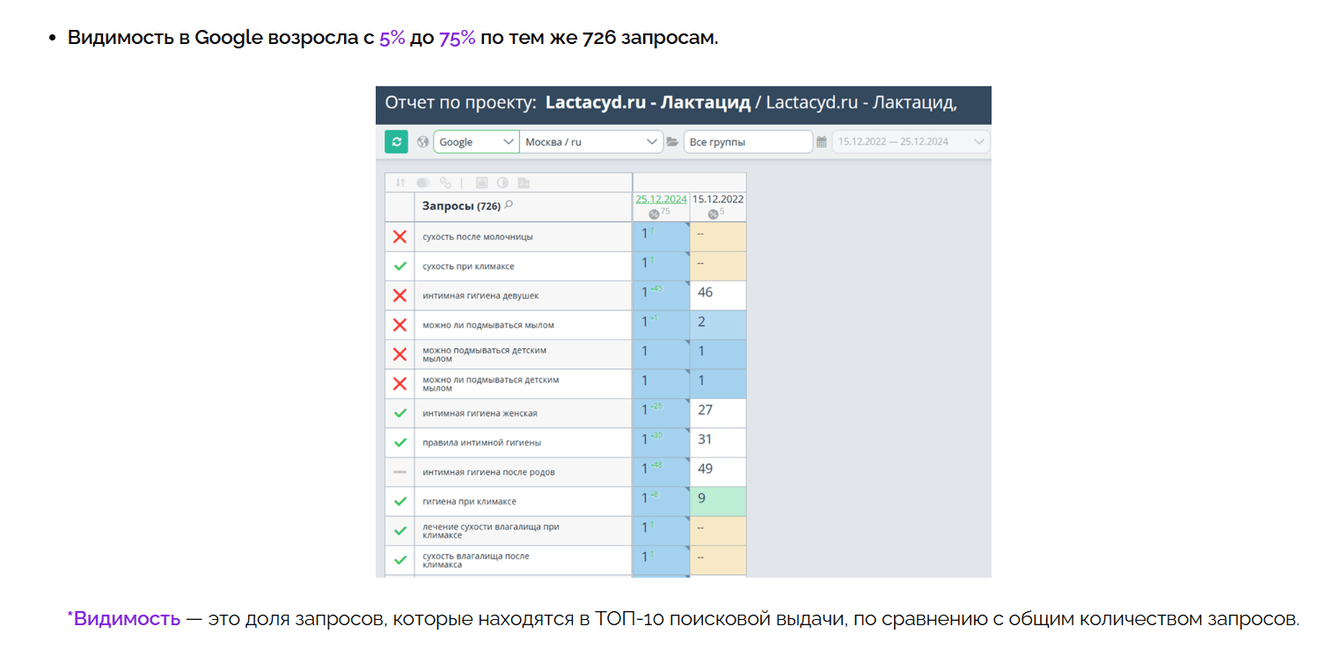Click the search magnifier next to Запросы (726)
This screenshot has width=1340, height=663.
(509, 205)
